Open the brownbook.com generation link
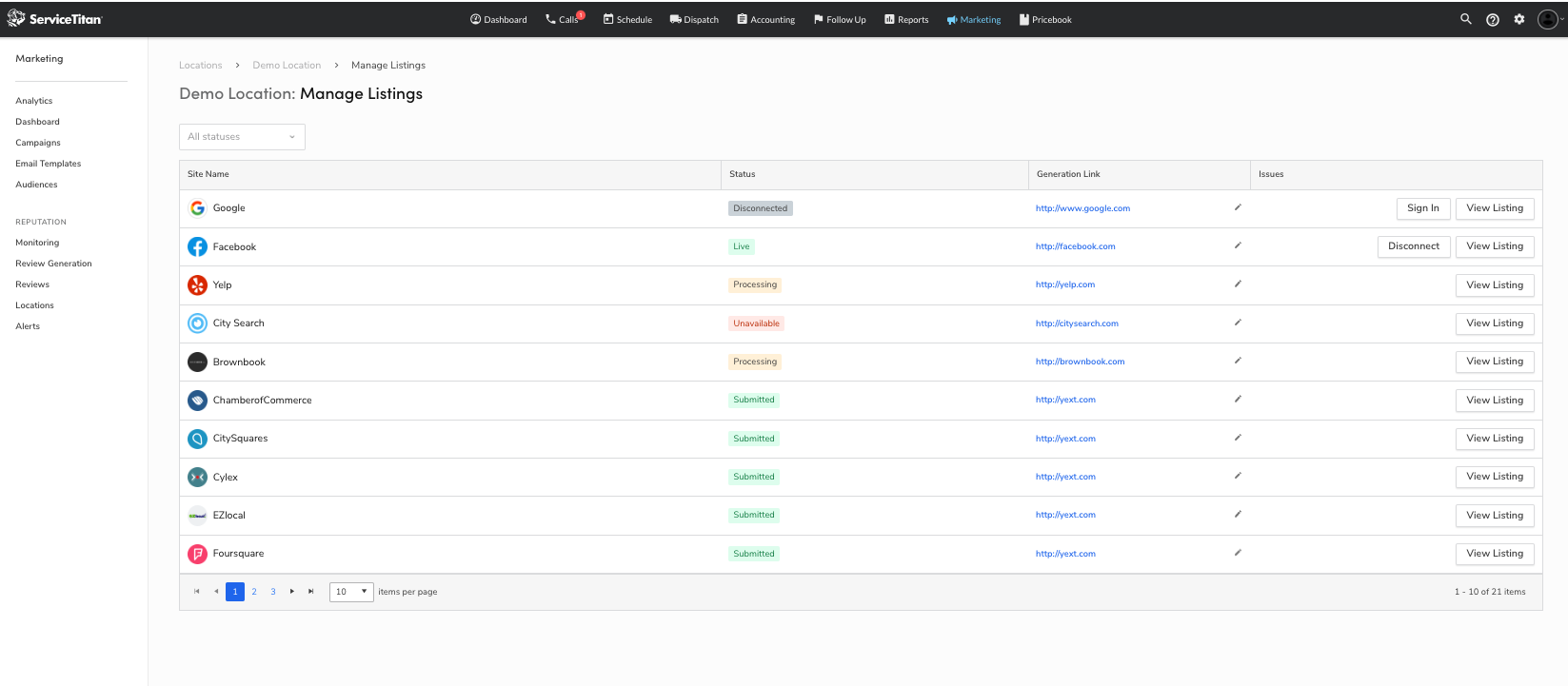1568x686 pixels. click(1081, 362)
